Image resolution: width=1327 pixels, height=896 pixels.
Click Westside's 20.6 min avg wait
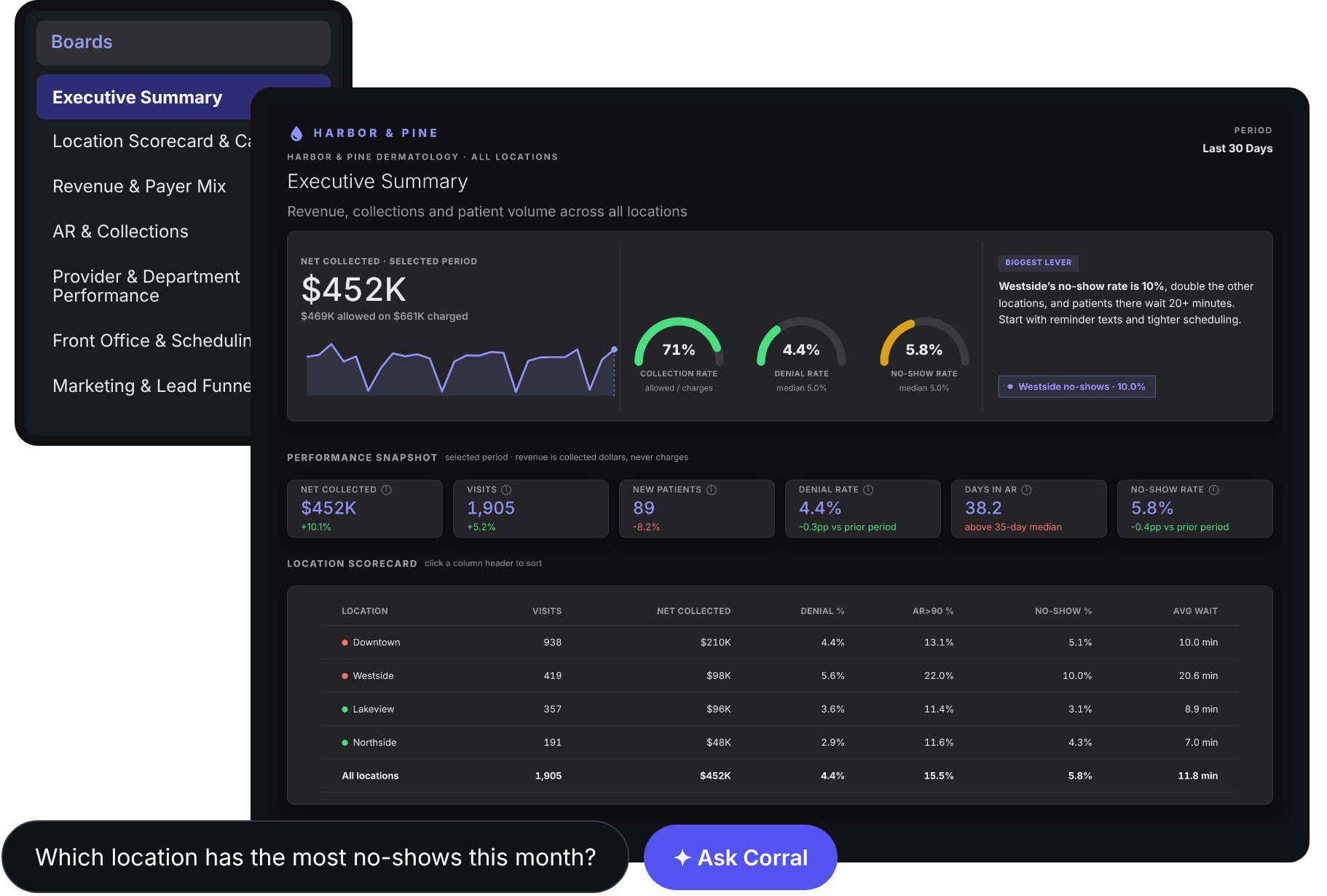pos(1198,676)
